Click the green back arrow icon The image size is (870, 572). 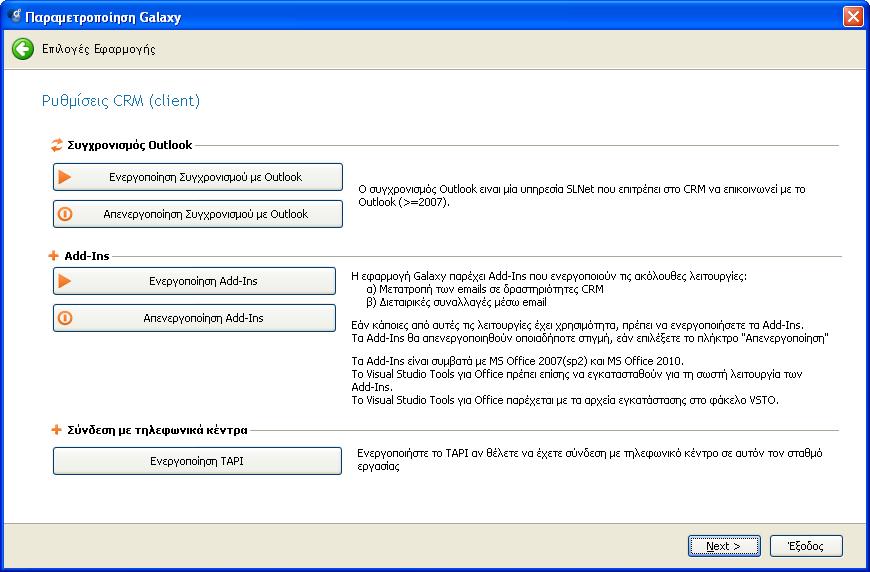click(x=23, y=49)
